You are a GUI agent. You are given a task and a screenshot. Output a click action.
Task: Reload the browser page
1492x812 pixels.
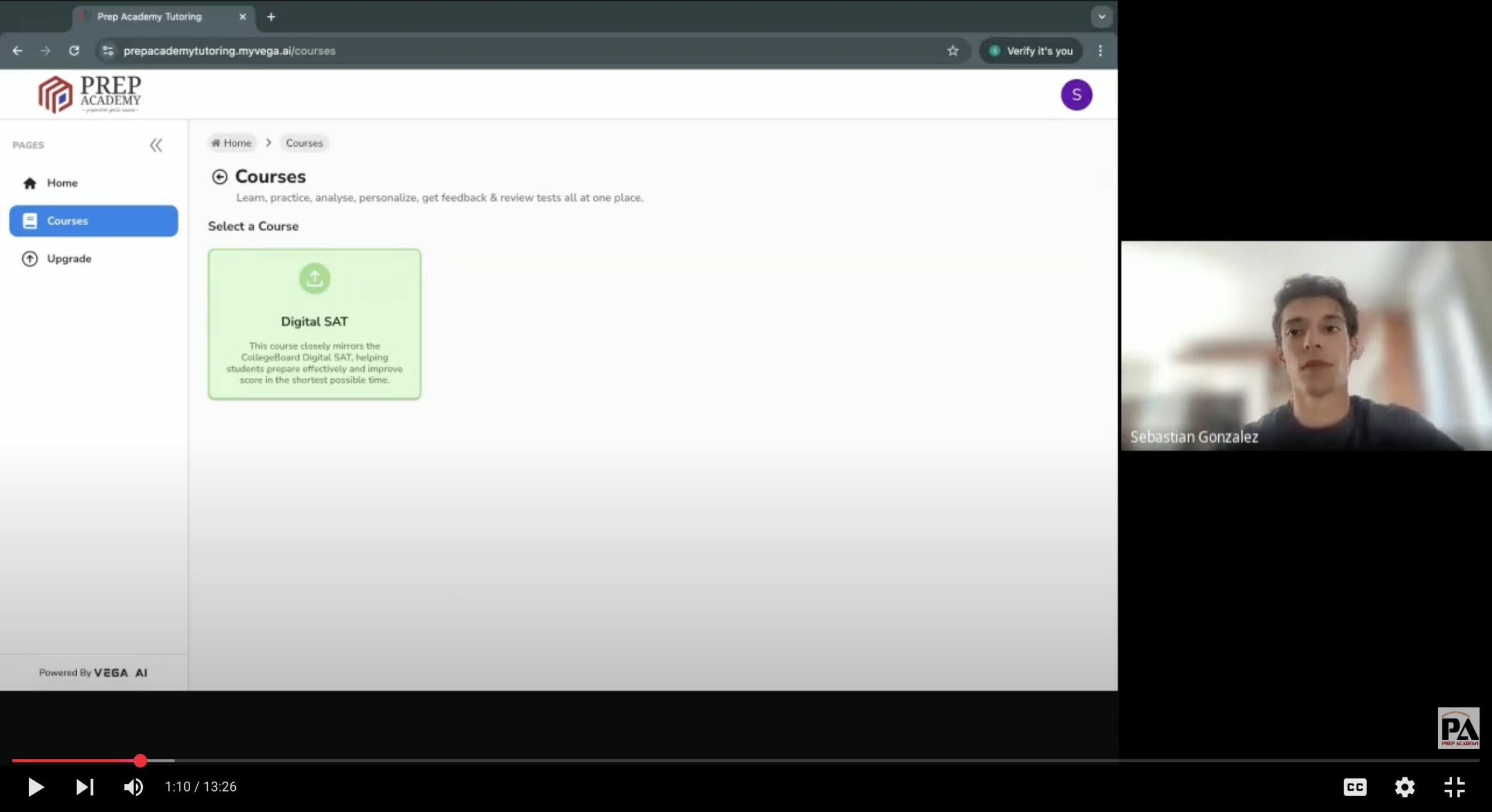(74, 51)
